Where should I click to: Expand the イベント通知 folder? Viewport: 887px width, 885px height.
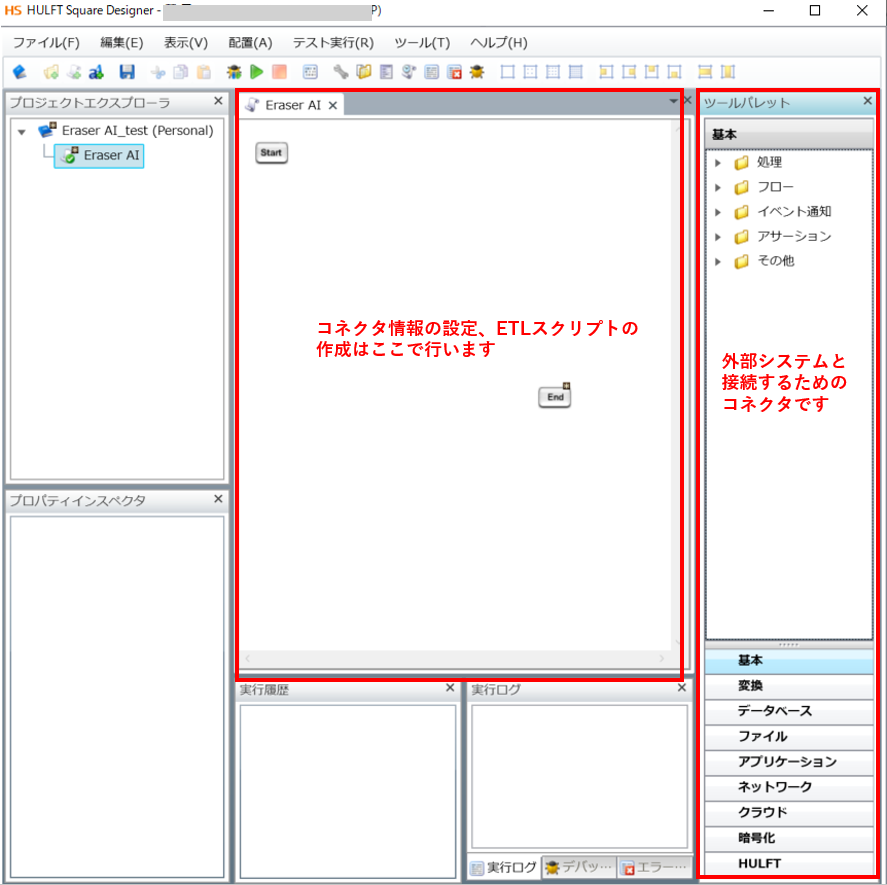tap(718, 212)
